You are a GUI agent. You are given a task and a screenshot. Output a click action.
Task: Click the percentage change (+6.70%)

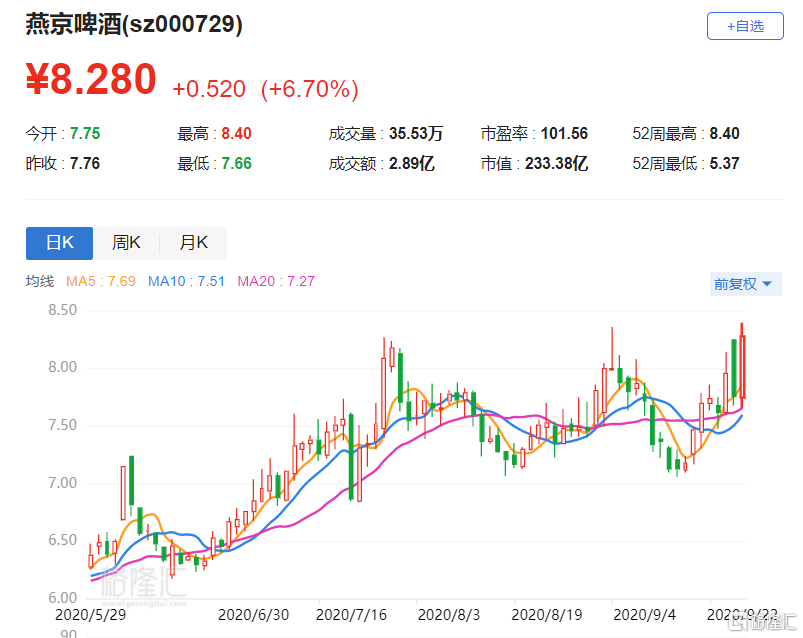click(x=309, y=89)
